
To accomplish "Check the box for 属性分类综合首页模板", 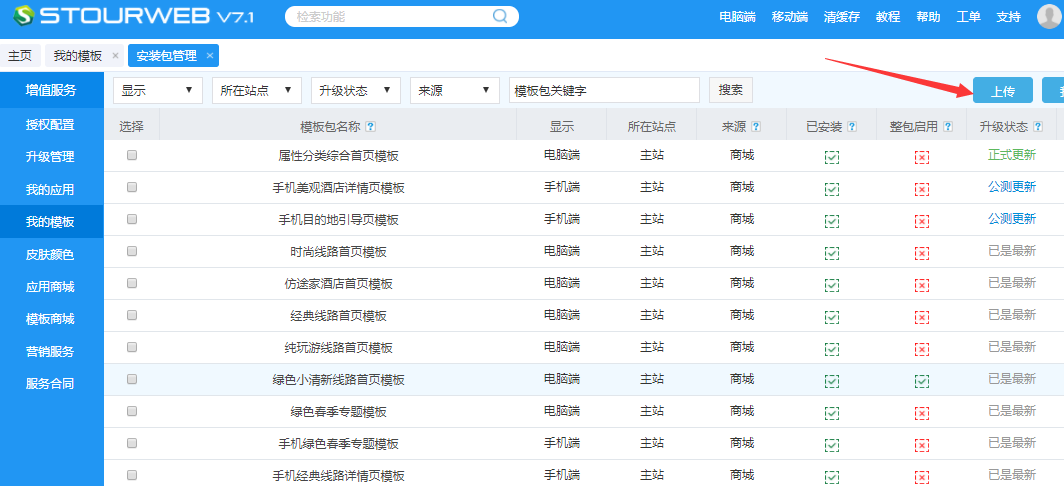I will coord(132,155).
